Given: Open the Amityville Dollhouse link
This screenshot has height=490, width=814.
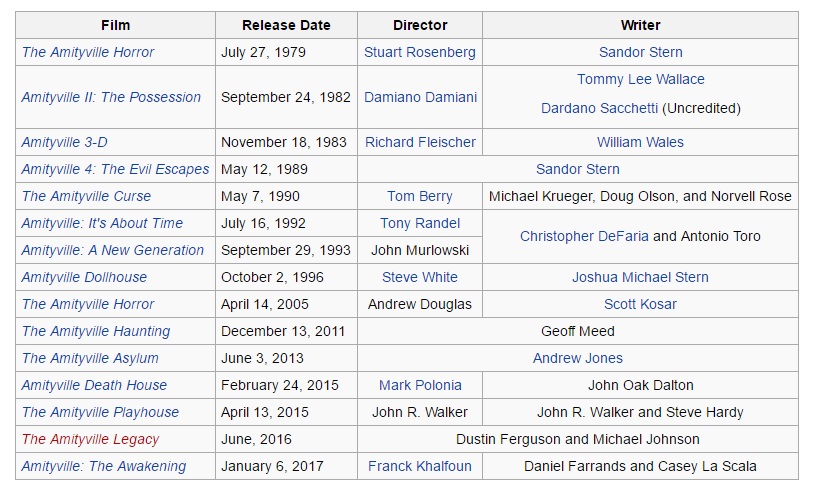Looking at the screenshot, I should (84, 277).
